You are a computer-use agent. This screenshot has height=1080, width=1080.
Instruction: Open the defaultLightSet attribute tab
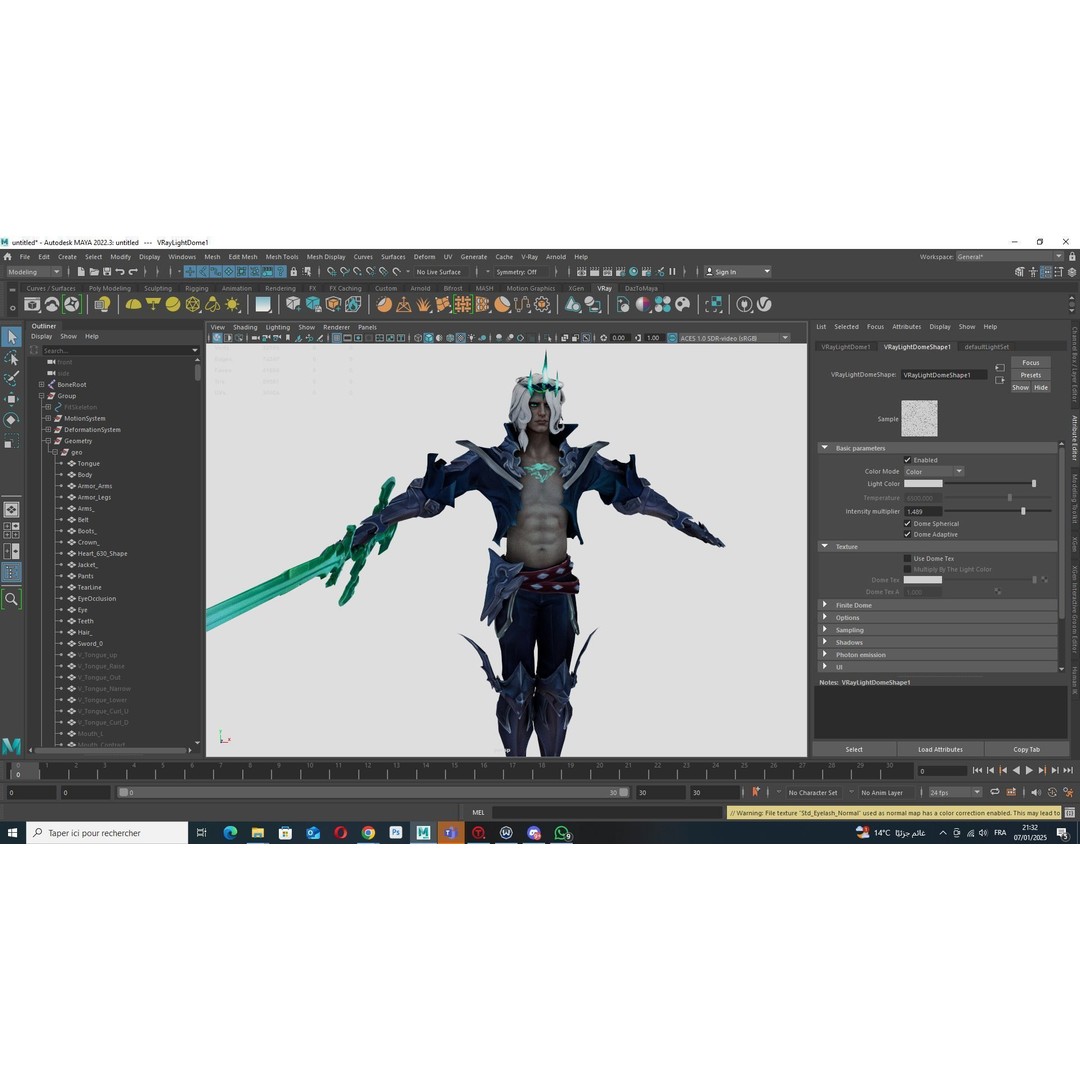986,347
